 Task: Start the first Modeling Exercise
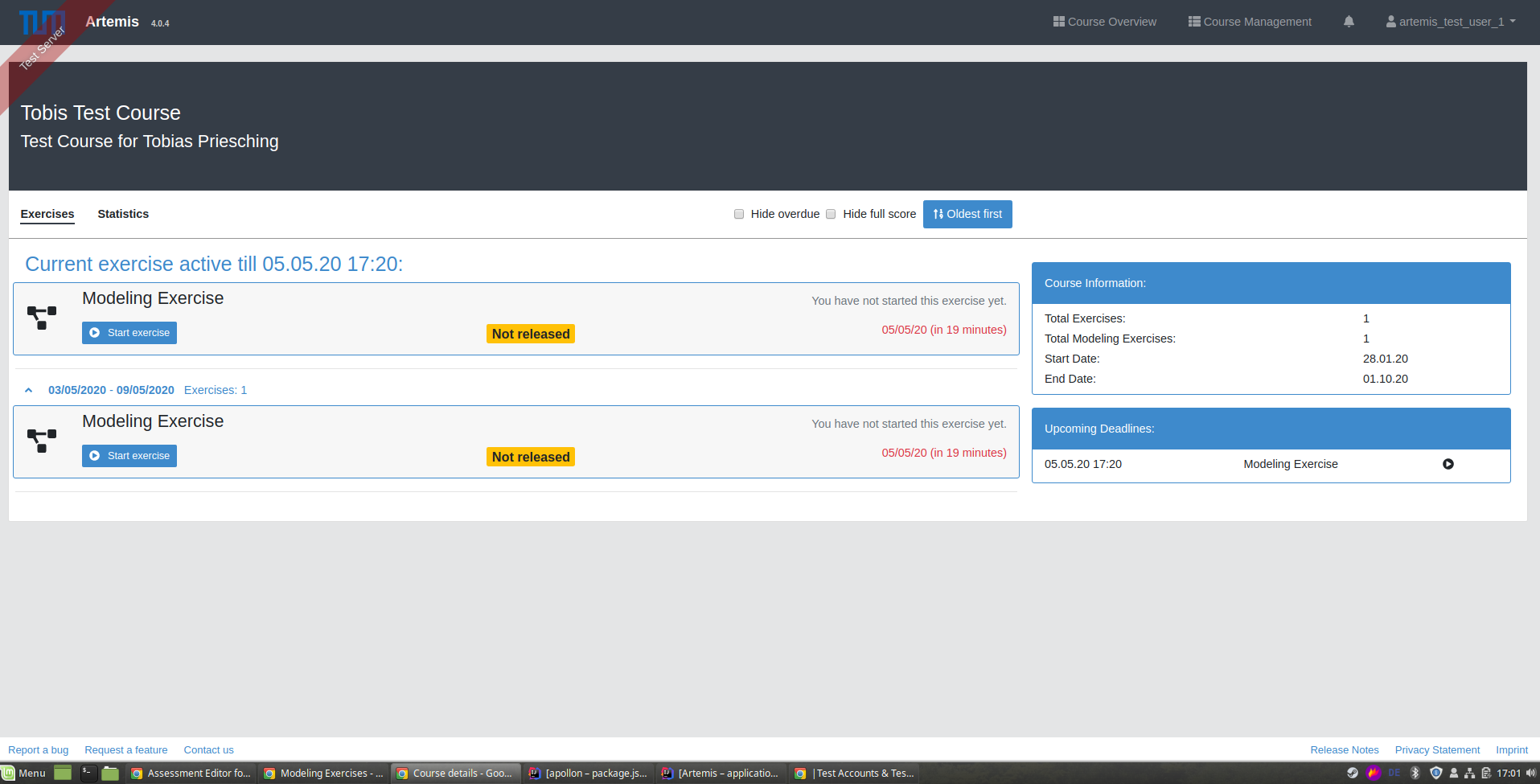(x=129, y=332)
